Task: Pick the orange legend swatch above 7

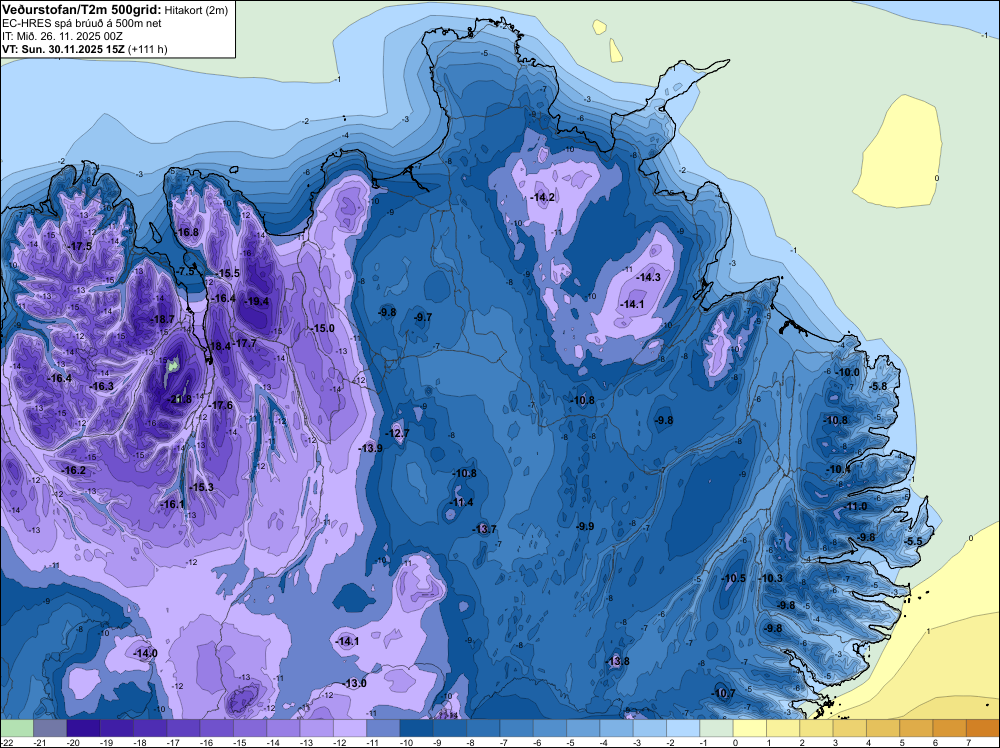Action: coord(983,728)
